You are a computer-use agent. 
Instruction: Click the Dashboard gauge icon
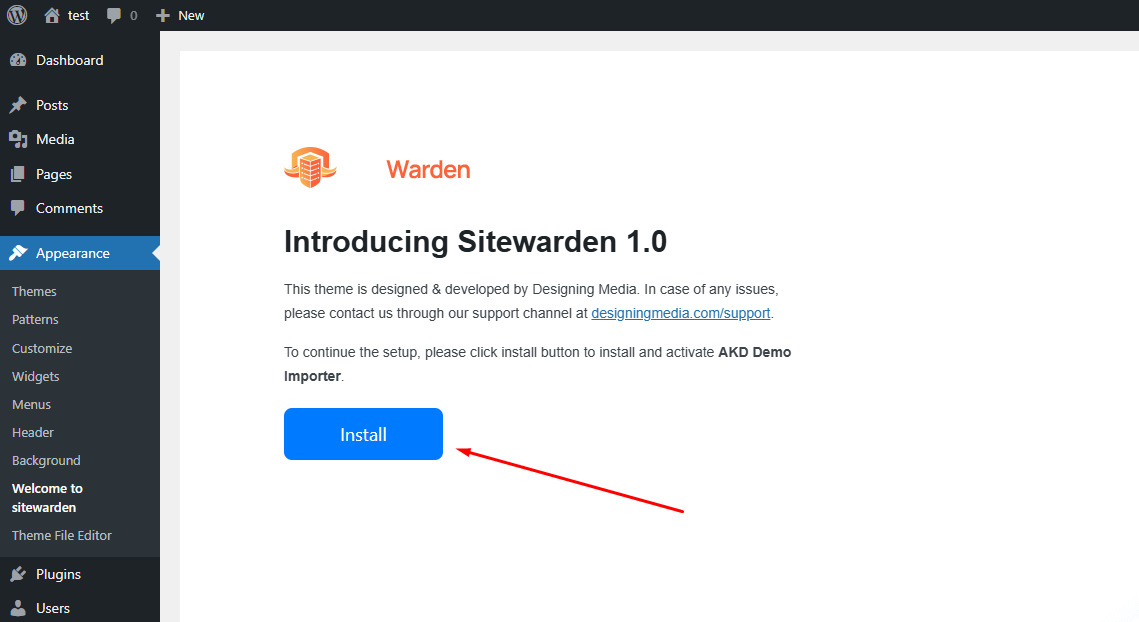click(x=18, y=60)
